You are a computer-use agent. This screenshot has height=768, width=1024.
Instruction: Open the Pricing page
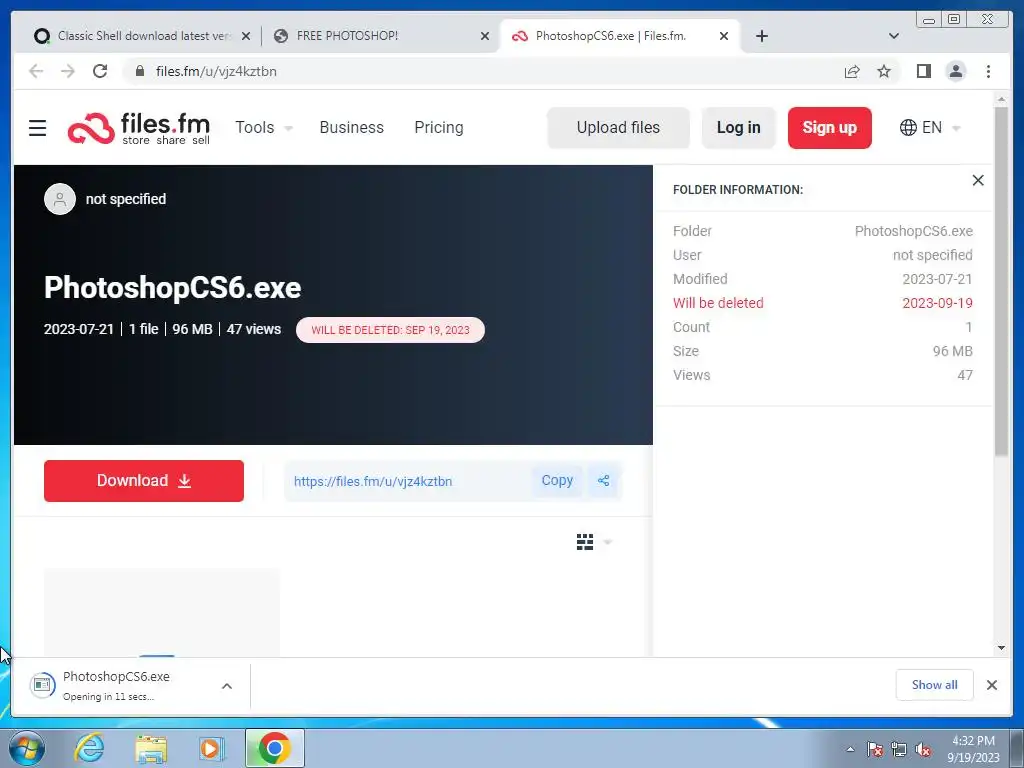(439, 128)
